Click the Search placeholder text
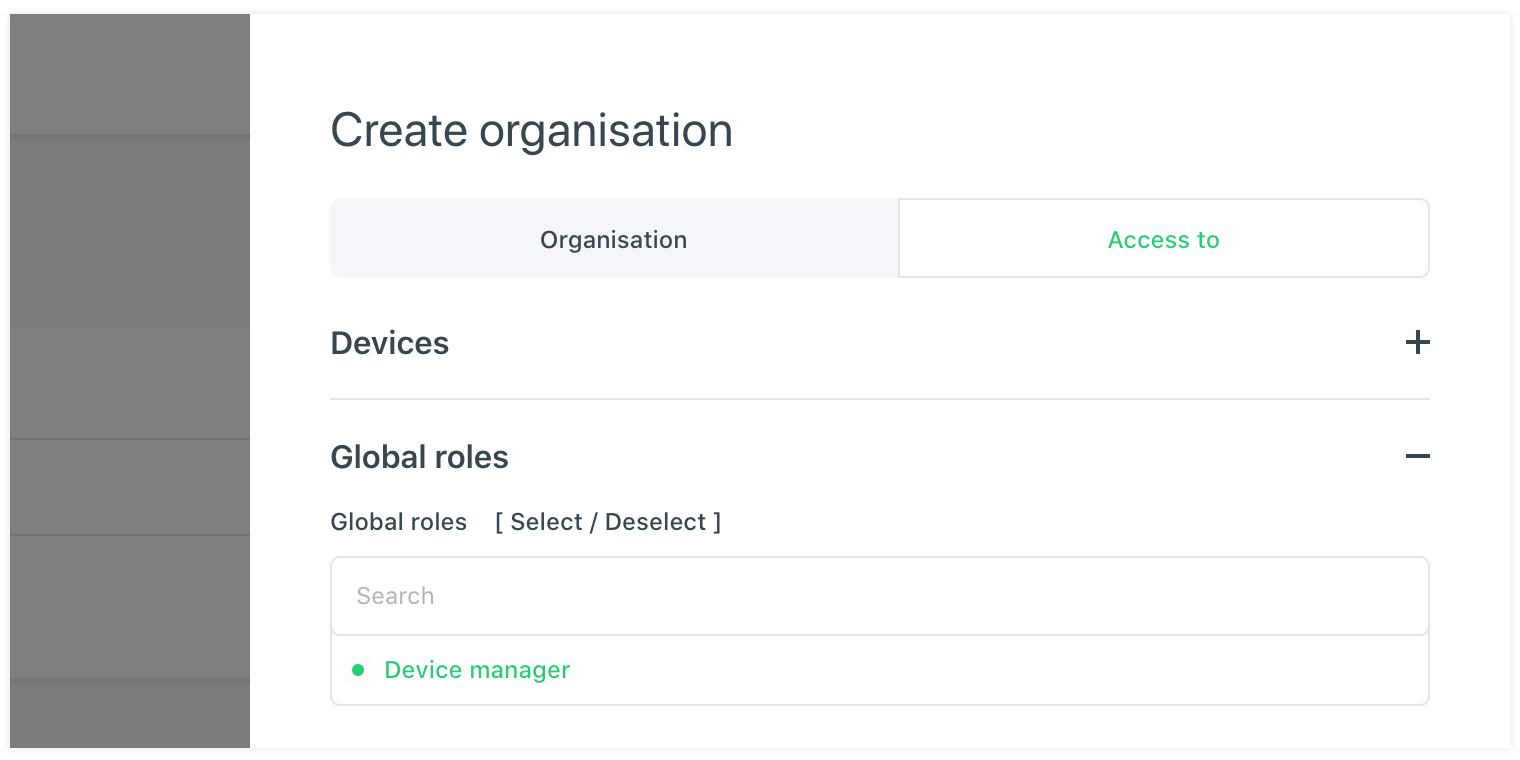 coord(395,596)
